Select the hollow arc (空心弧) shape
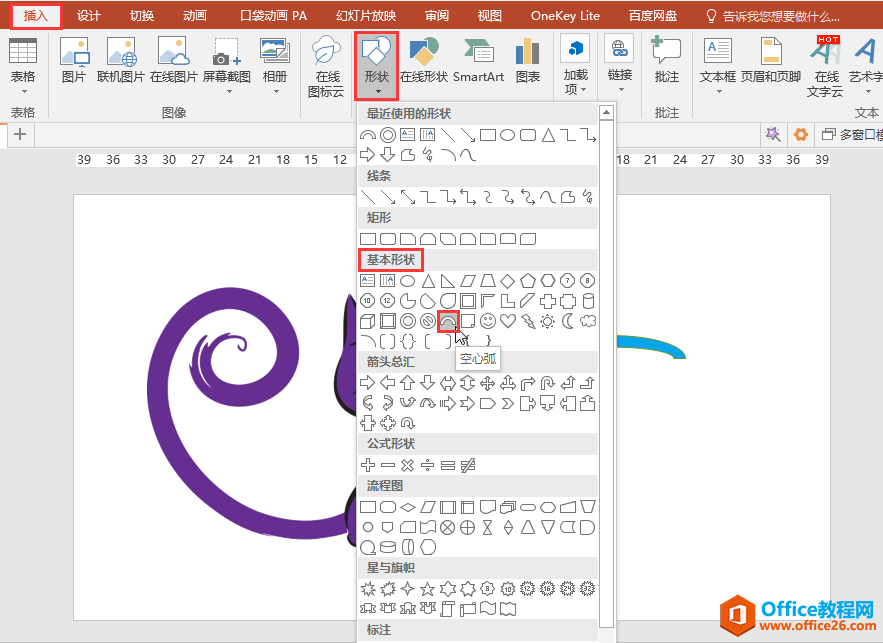This screenshot has height=643, width=883. pos(448,321)
